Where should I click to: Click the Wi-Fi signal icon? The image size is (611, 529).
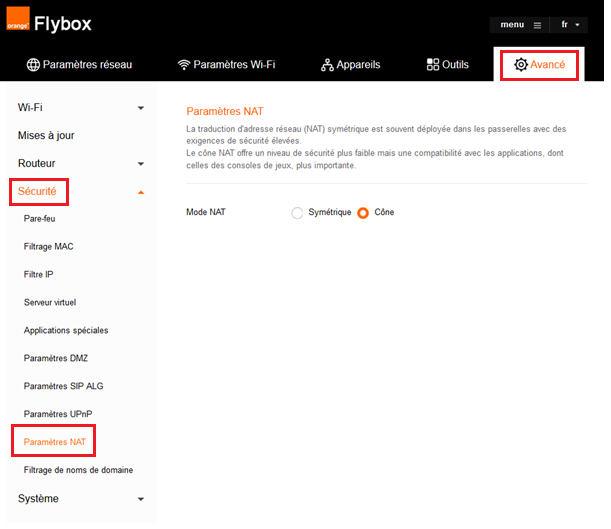[x=184, y=65]
